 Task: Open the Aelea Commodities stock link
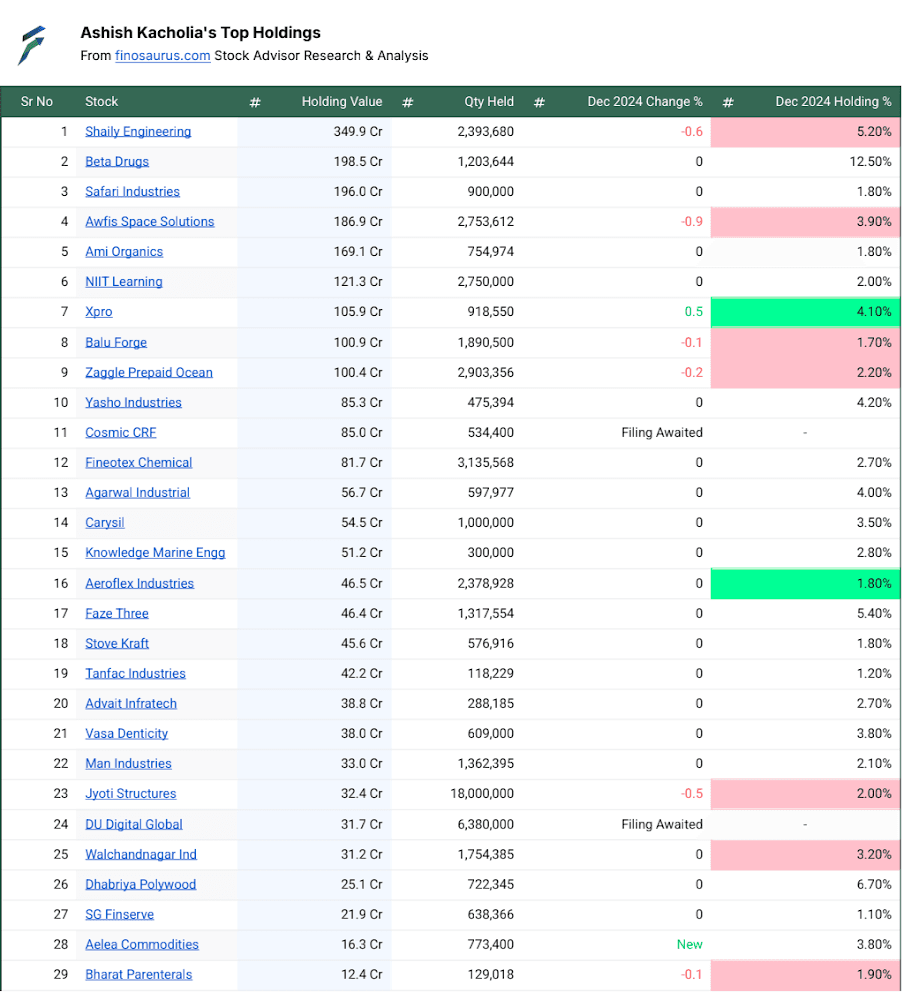(142, 944)
